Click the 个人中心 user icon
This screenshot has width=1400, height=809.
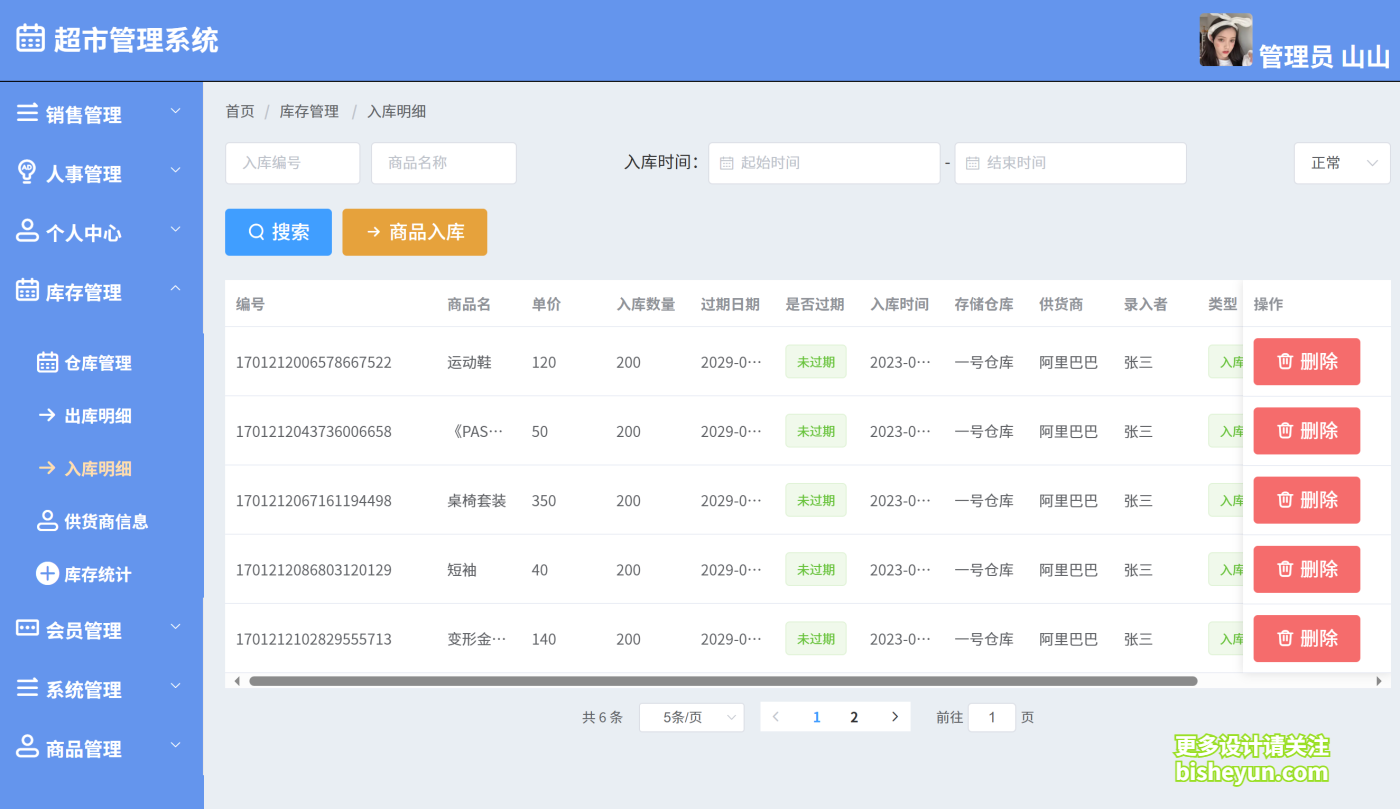[x=27, y=231]
